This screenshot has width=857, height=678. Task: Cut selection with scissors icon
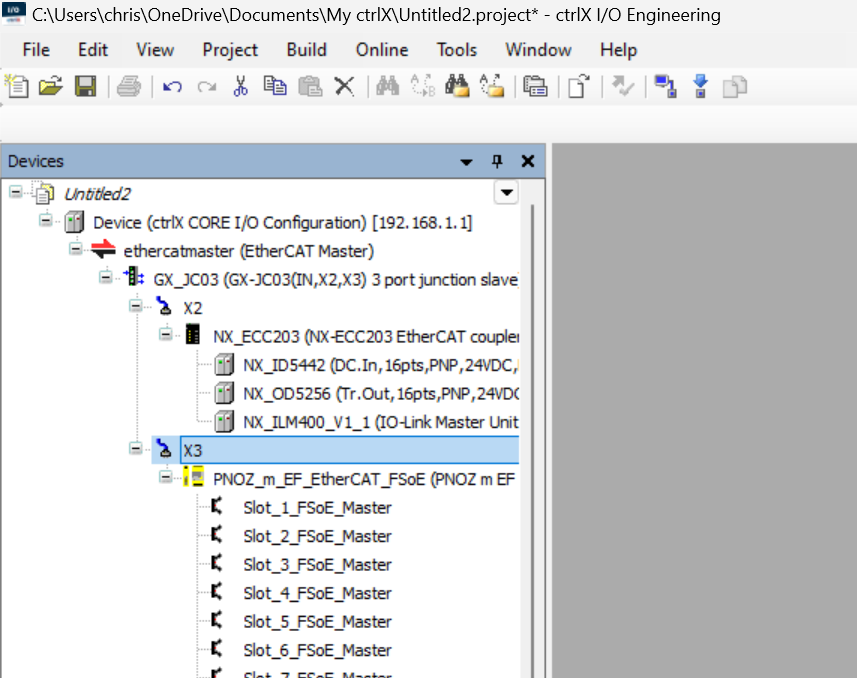240,86
